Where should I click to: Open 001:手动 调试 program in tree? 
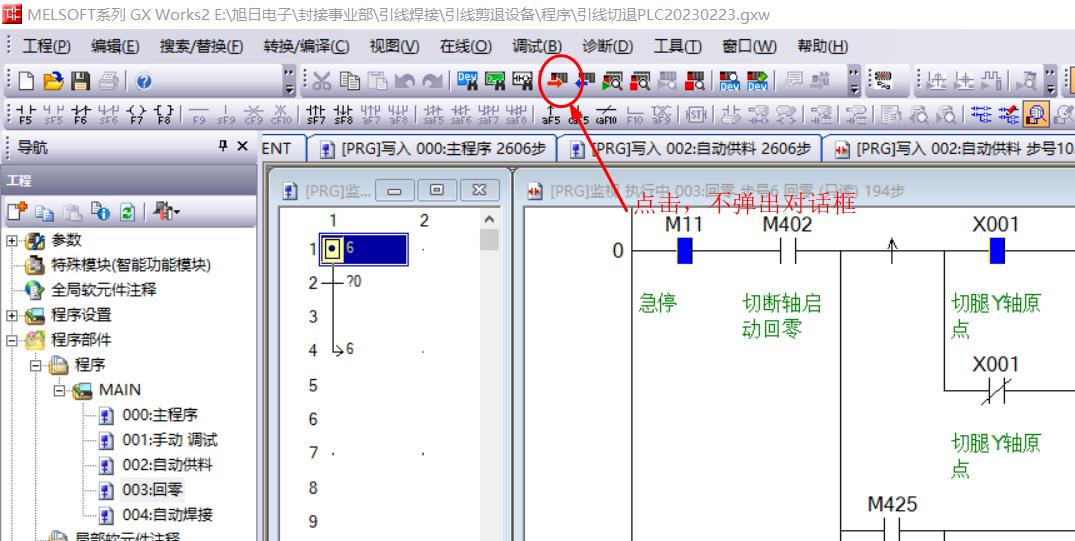(x=169, y=440)
